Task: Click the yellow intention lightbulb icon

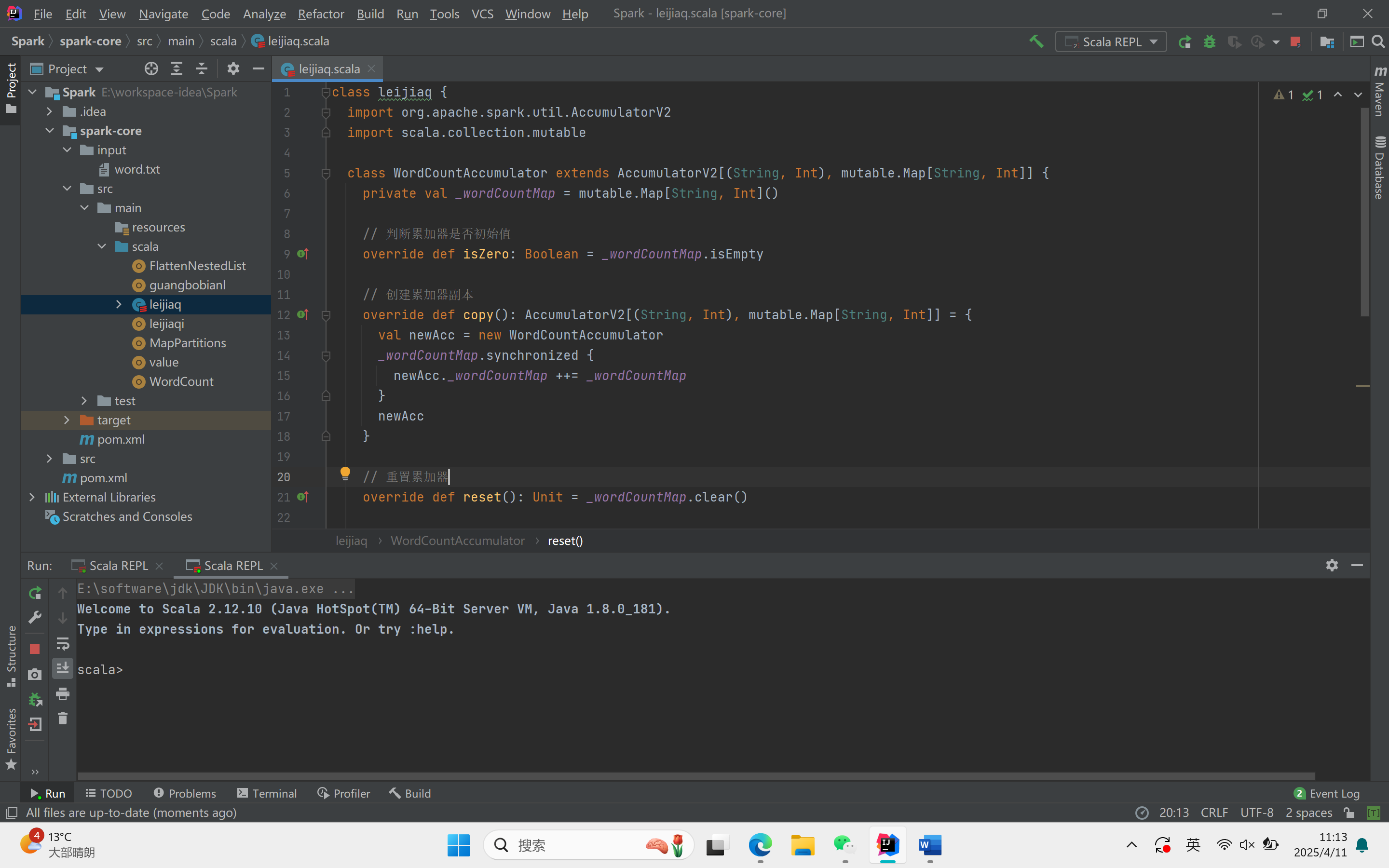Action: click(345, 474)
